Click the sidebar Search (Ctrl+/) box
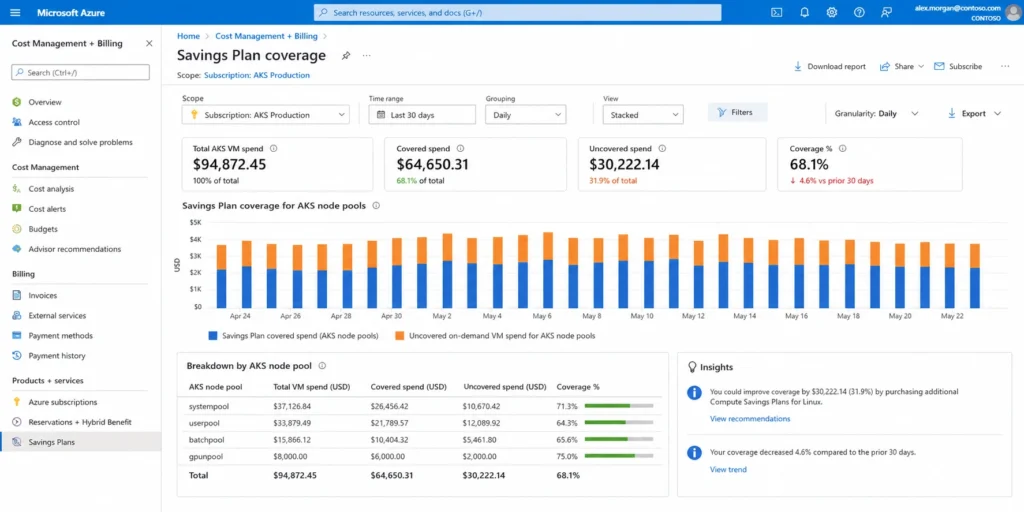 [x=80, y=72]
